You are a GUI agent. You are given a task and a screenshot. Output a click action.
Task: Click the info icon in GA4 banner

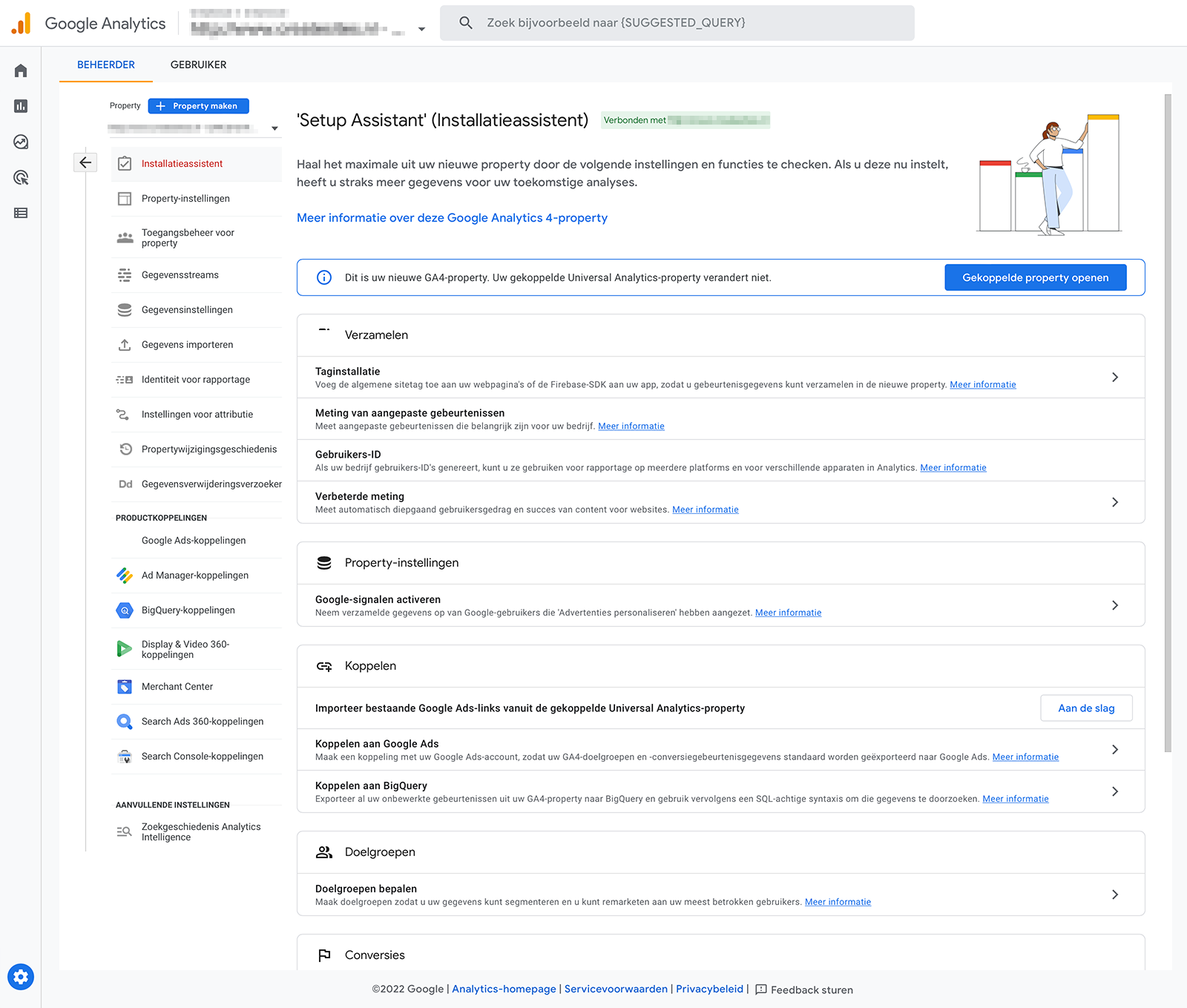coord(324,277)
